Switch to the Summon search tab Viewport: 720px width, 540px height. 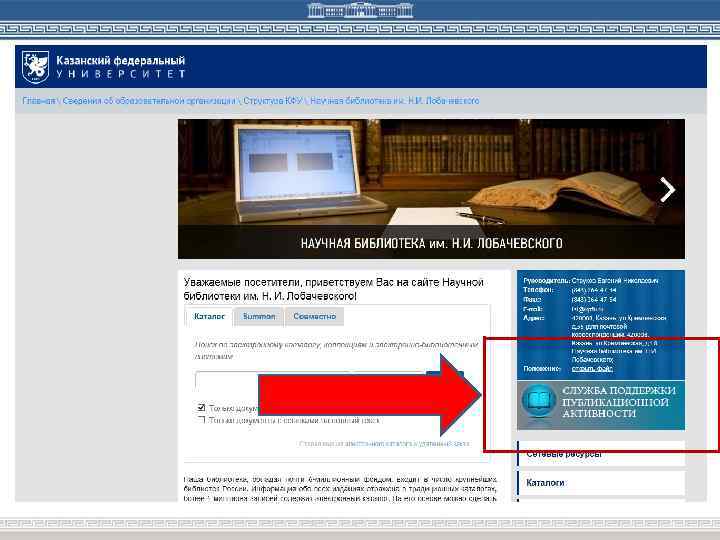259,316
